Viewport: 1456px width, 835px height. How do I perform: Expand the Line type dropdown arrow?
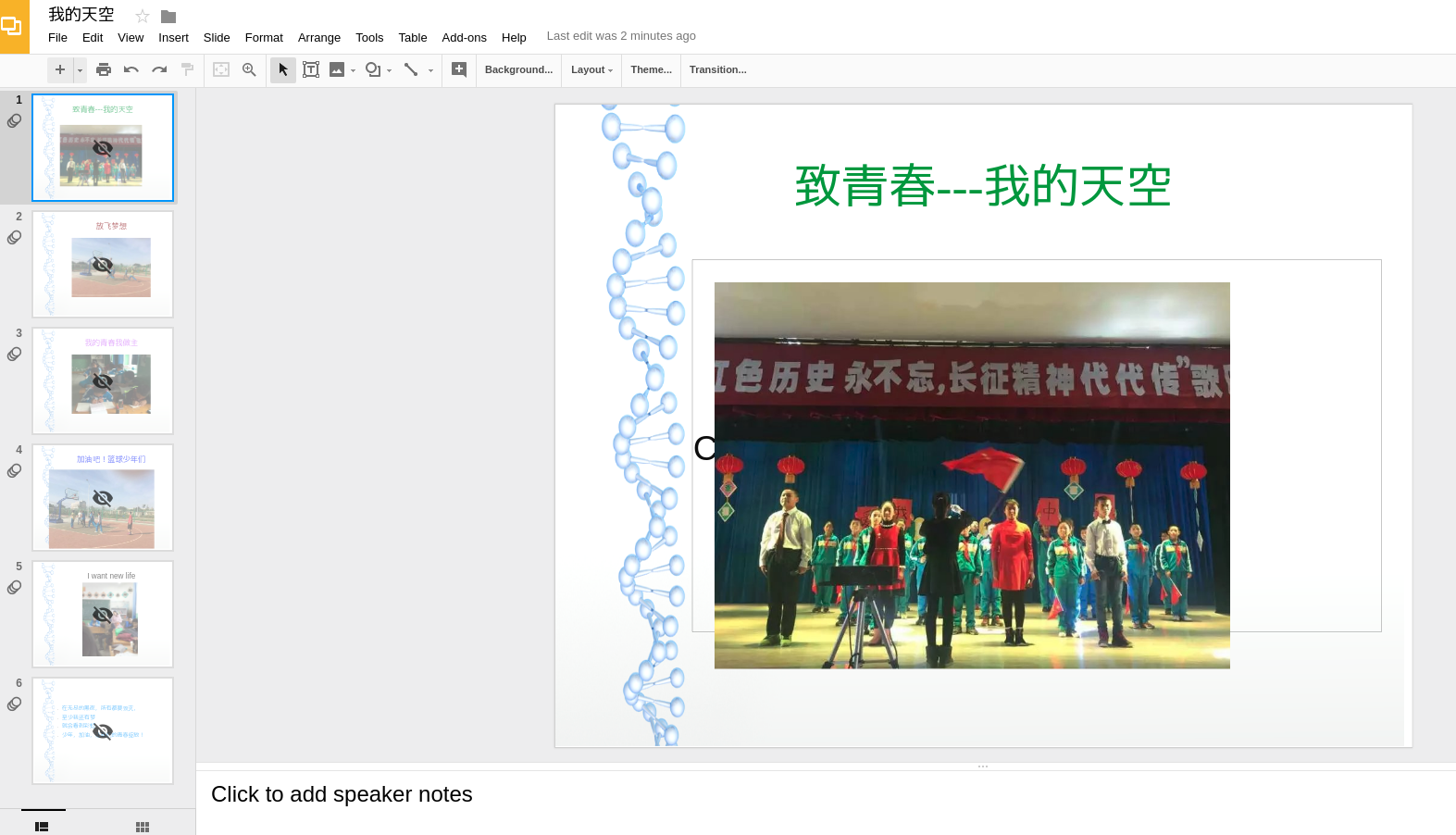[x=430, y=70]
